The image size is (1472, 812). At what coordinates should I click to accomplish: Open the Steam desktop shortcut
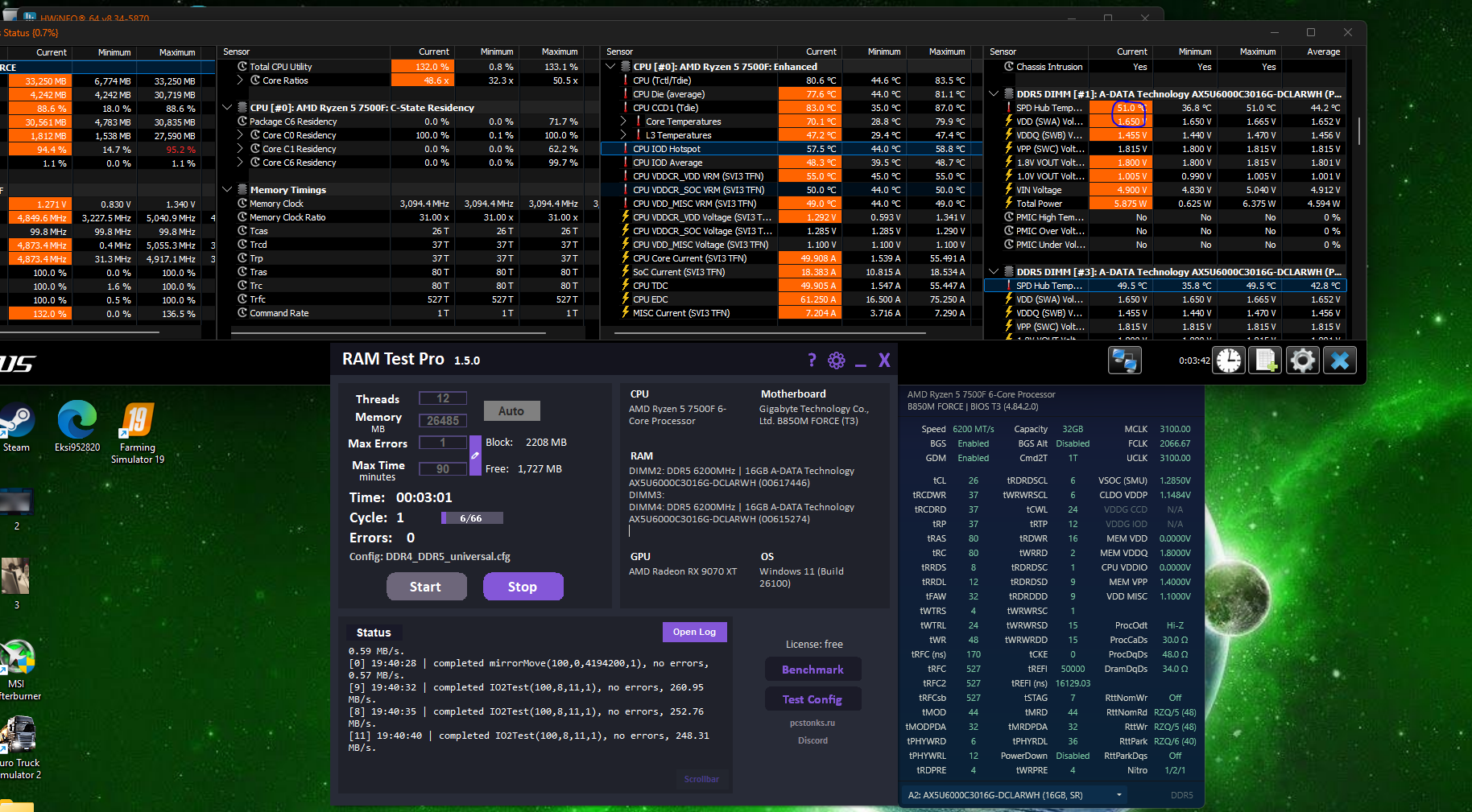[x=16, y=427]
